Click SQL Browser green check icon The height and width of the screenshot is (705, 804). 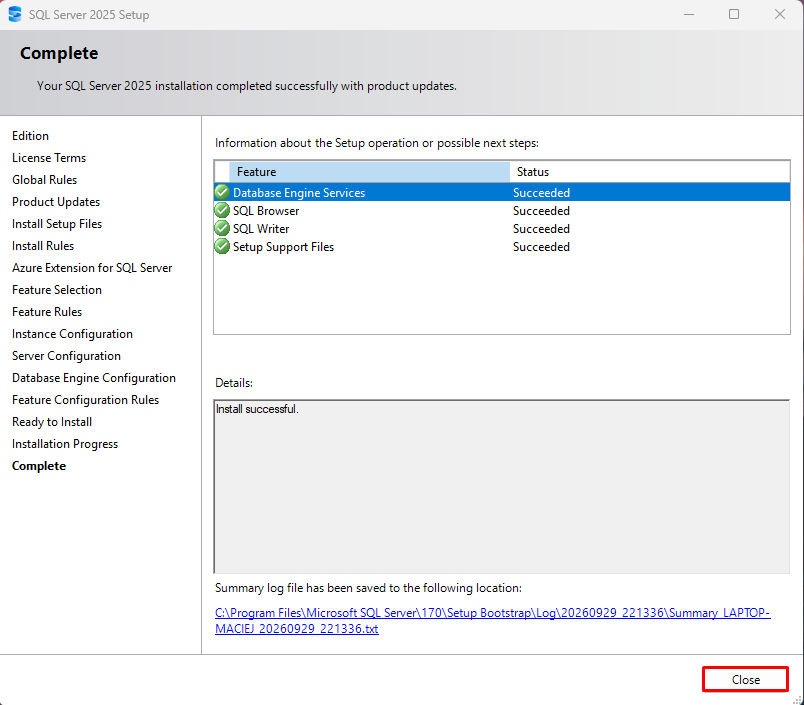pyautogui.click(x=222, y=210)
